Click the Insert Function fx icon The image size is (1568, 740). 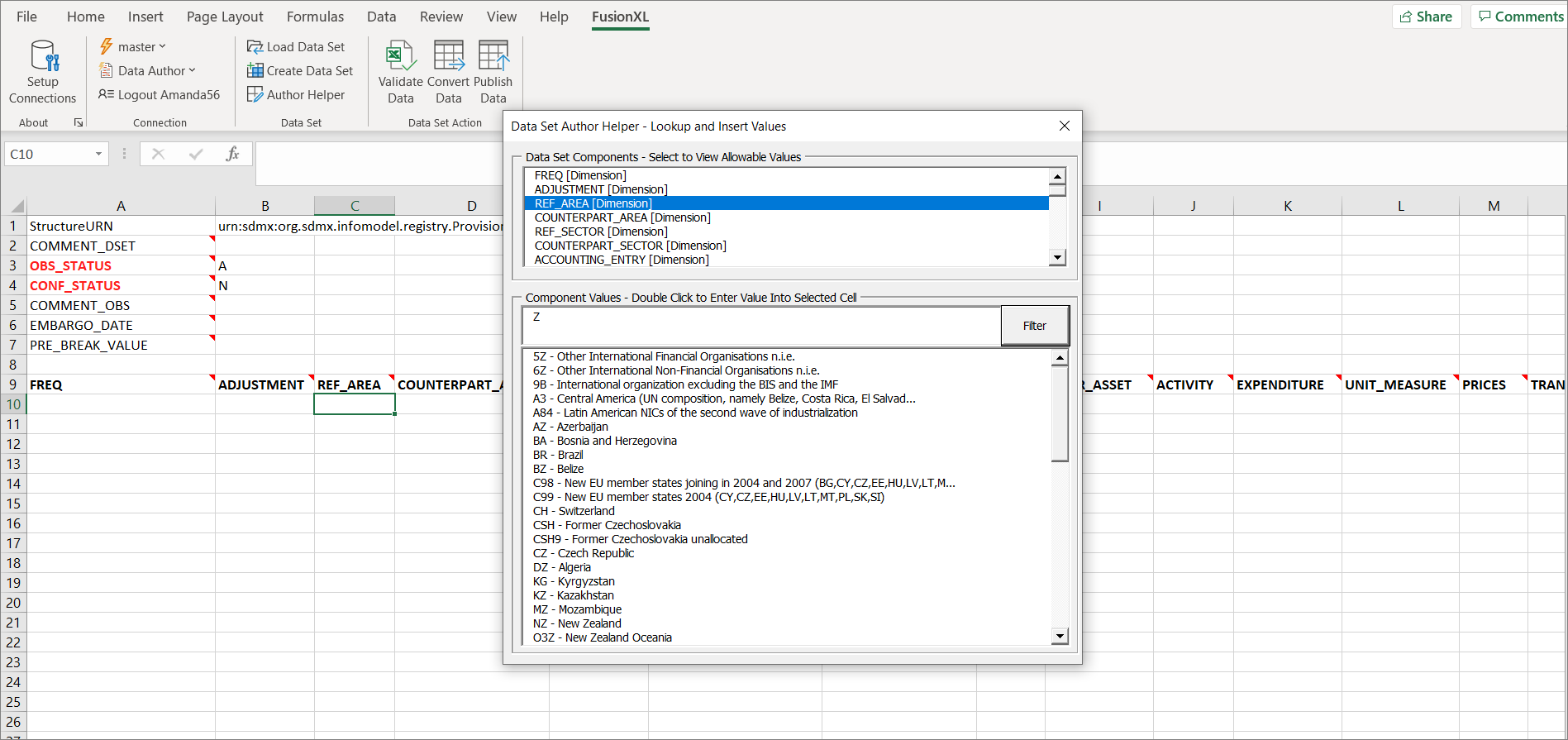coord(232,154)
